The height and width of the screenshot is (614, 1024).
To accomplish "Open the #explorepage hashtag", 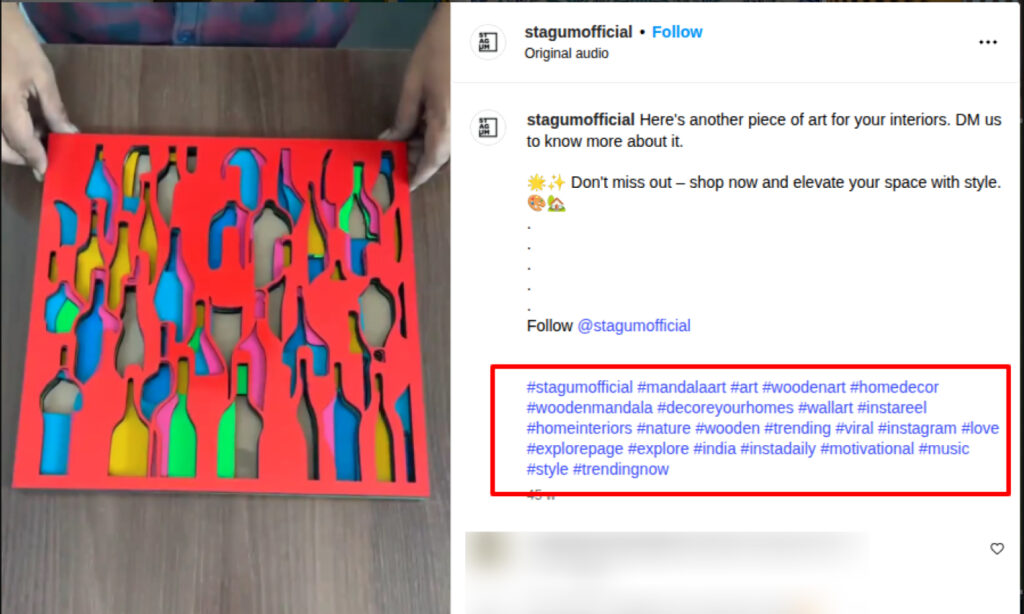I will [575, 449].
